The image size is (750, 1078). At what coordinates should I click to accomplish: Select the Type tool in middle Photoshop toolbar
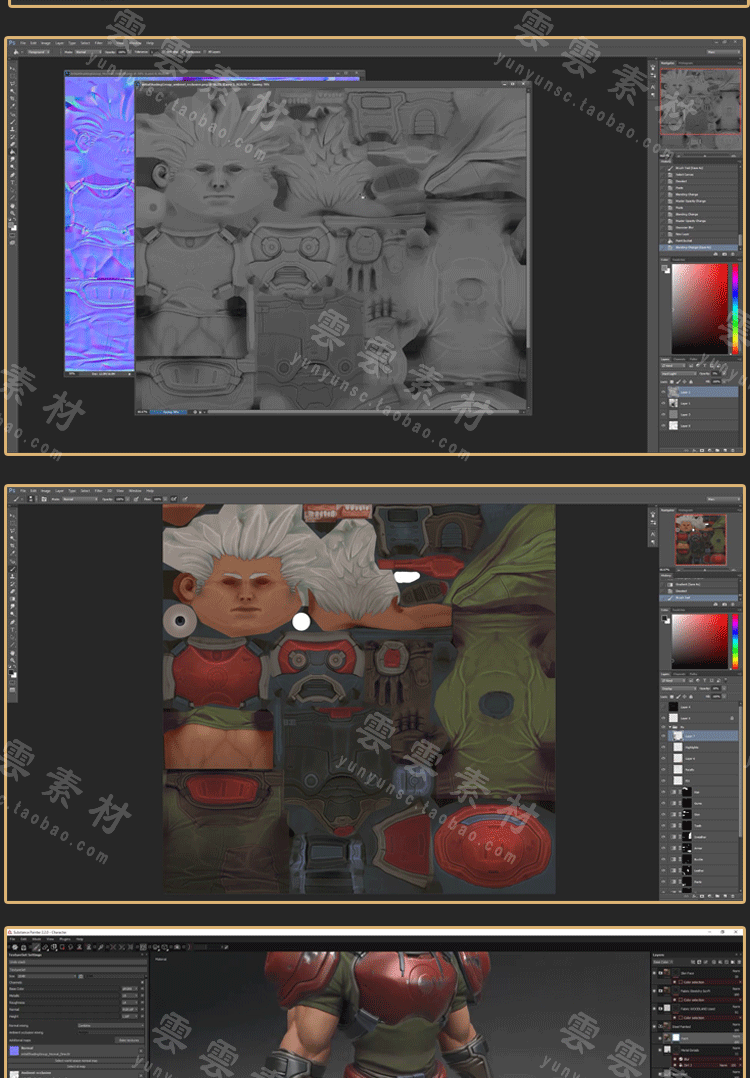12,630
